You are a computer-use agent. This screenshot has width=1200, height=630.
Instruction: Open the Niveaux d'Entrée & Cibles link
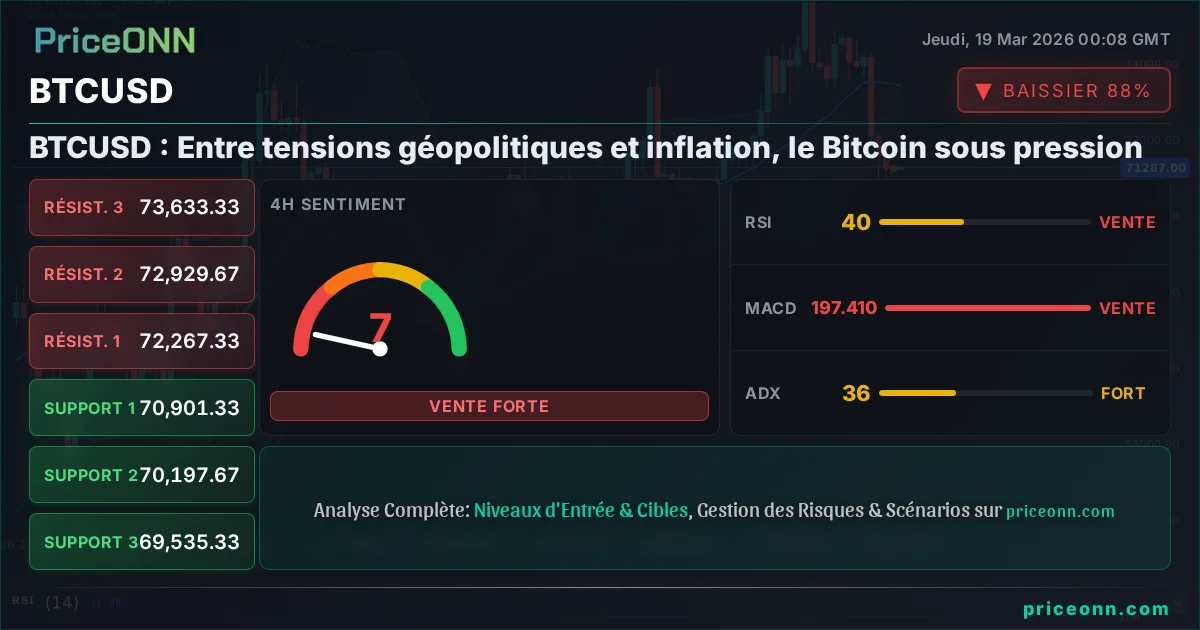[x=581, y=510]
